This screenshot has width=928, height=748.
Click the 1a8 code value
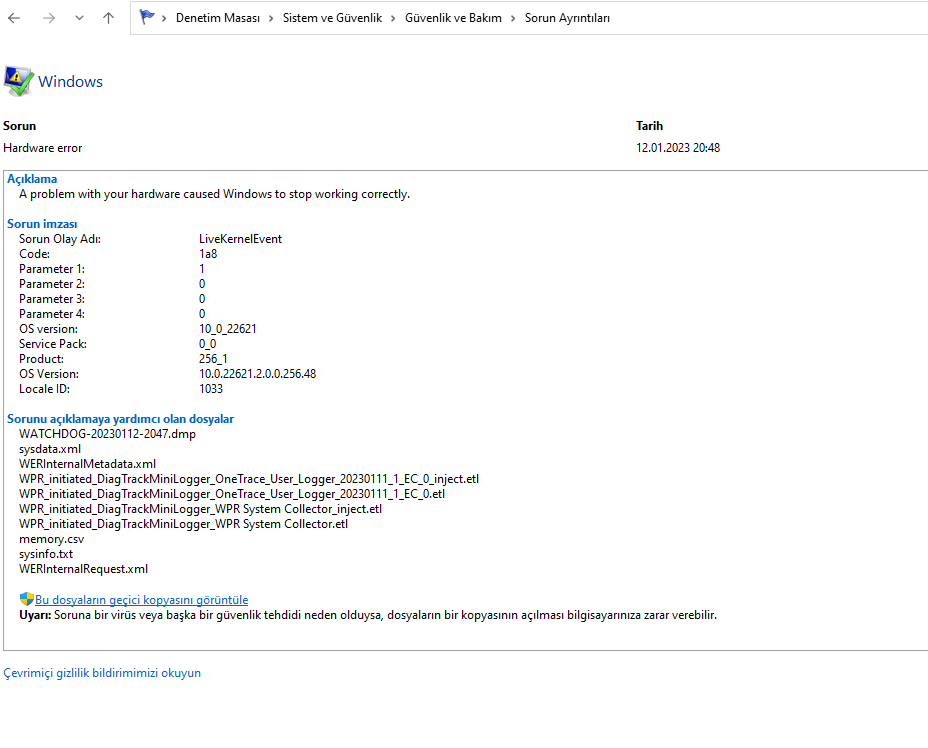pyautogui.click(x=208, y=254)
